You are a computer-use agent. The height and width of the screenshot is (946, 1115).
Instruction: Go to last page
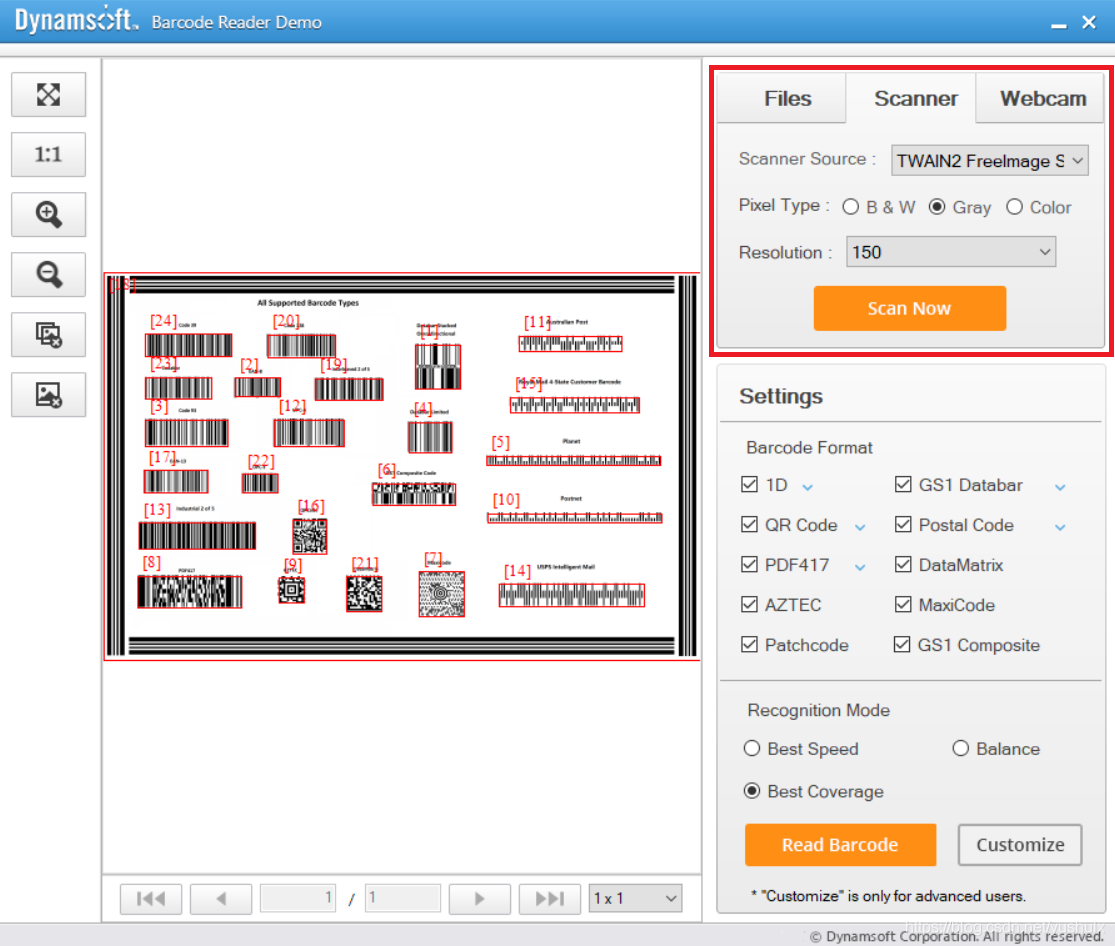[x=550, y=898]
